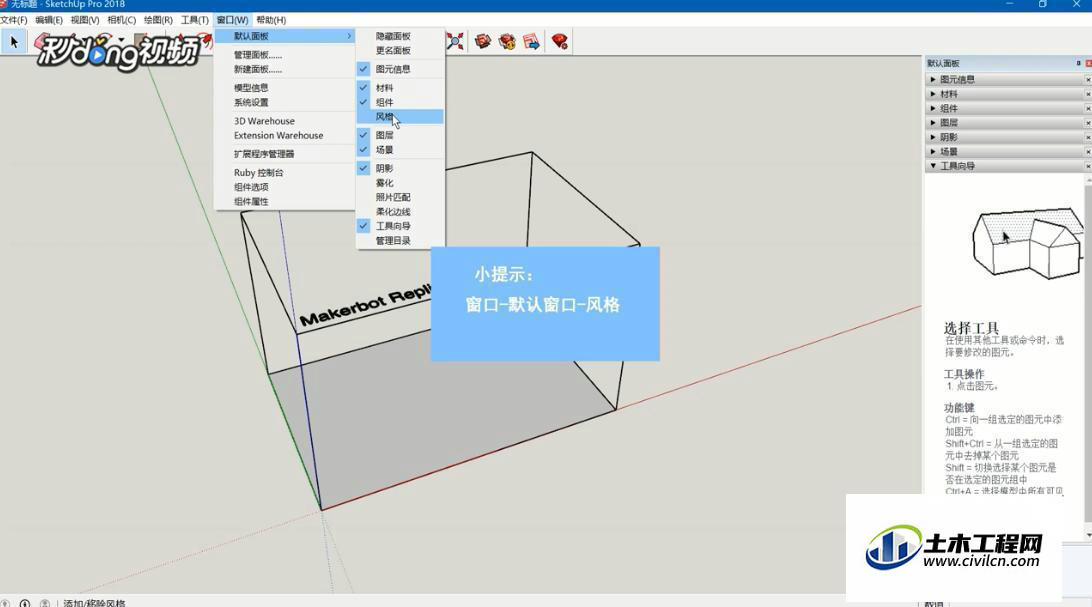The width and height of the screenshot is (1092, 607).
Task: Select the arrow Select tool in toolbar
Action: (x=13, y=42)
